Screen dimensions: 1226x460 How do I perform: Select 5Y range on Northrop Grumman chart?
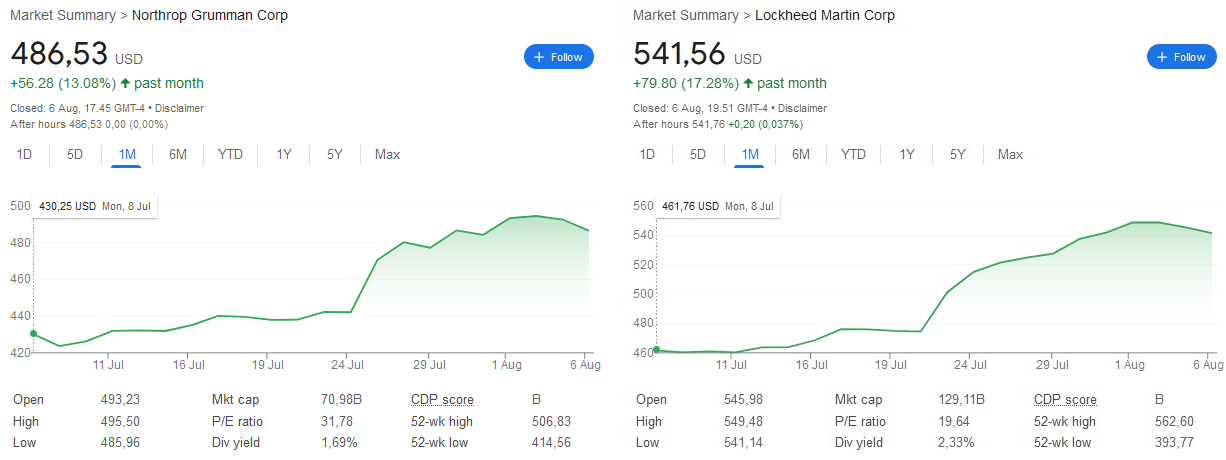(x=335, y=154)
